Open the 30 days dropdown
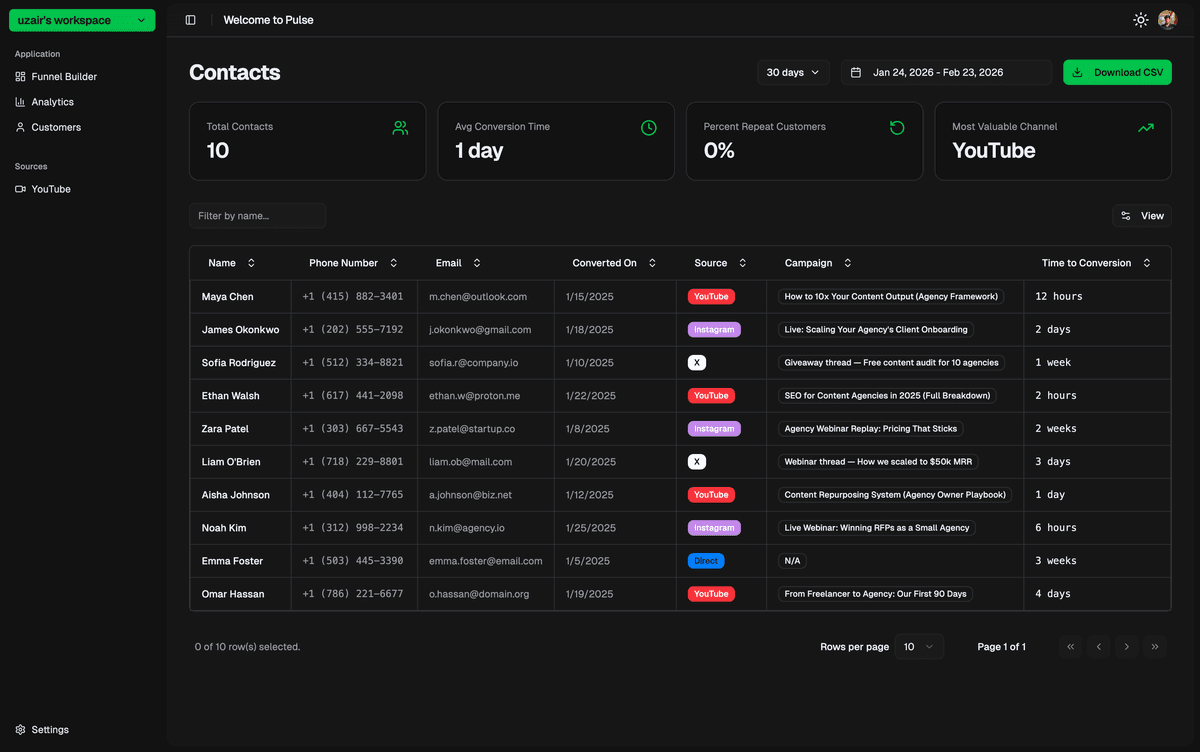Image resolution: width=1200 pixels, height=752 pixels. tap(793, 73)
